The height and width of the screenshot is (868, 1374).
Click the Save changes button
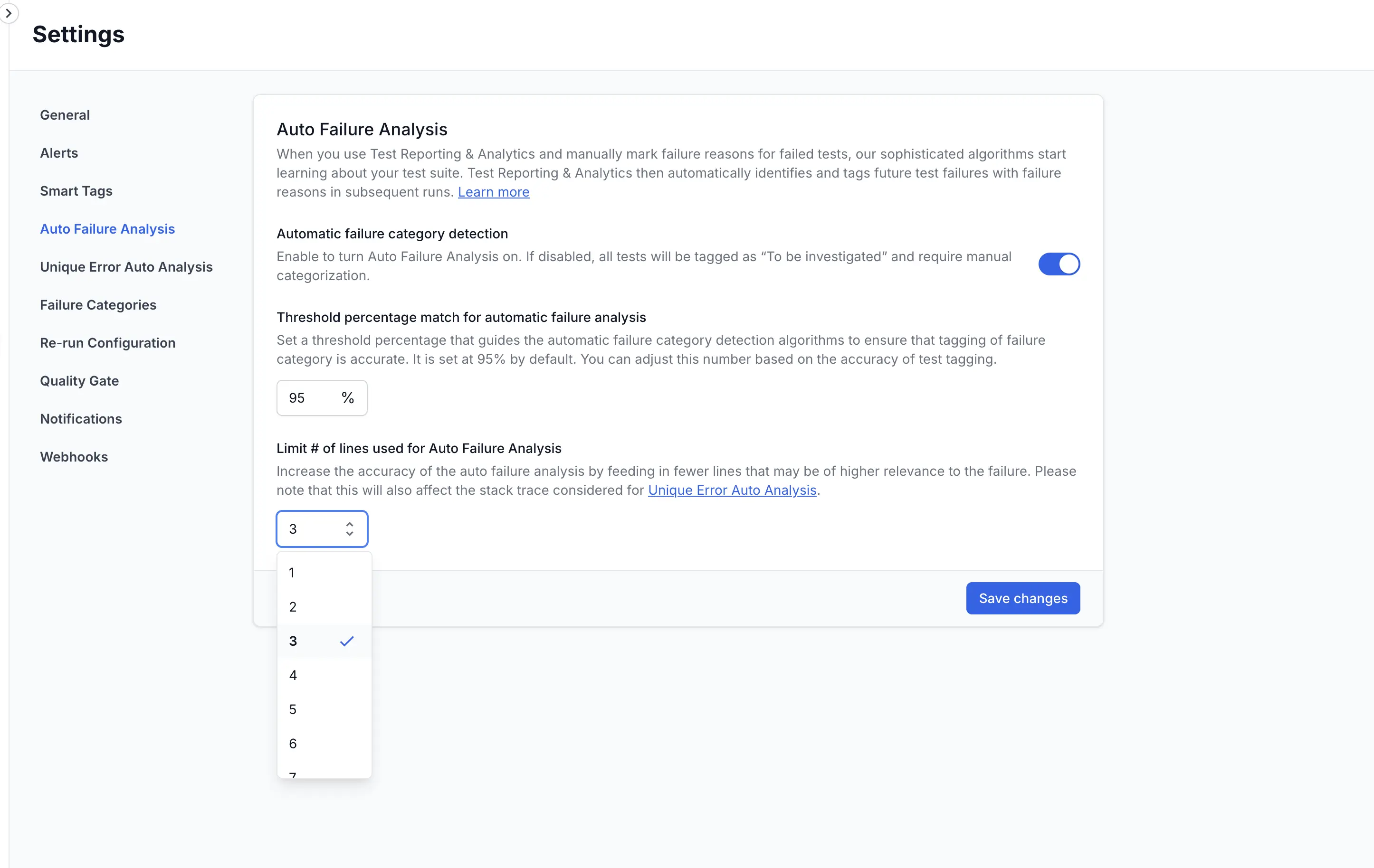[1022, 598]
